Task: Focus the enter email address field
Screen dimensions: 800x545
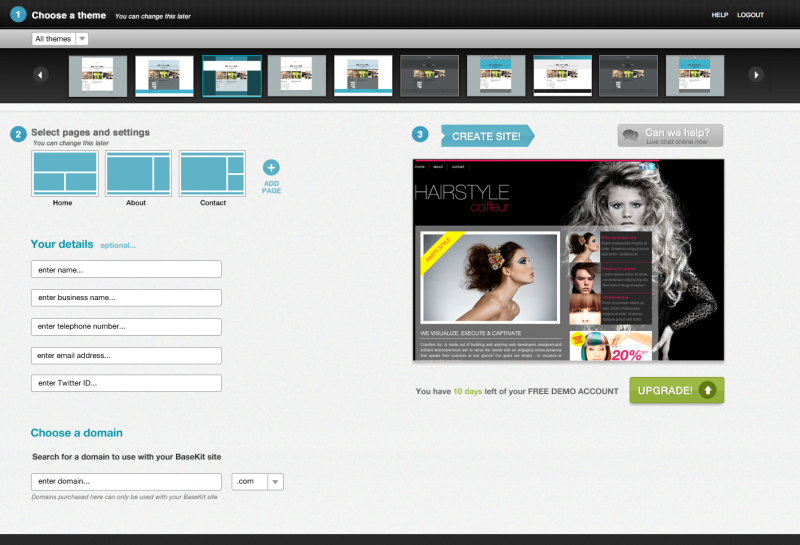Action: click(x=126, y=356)
